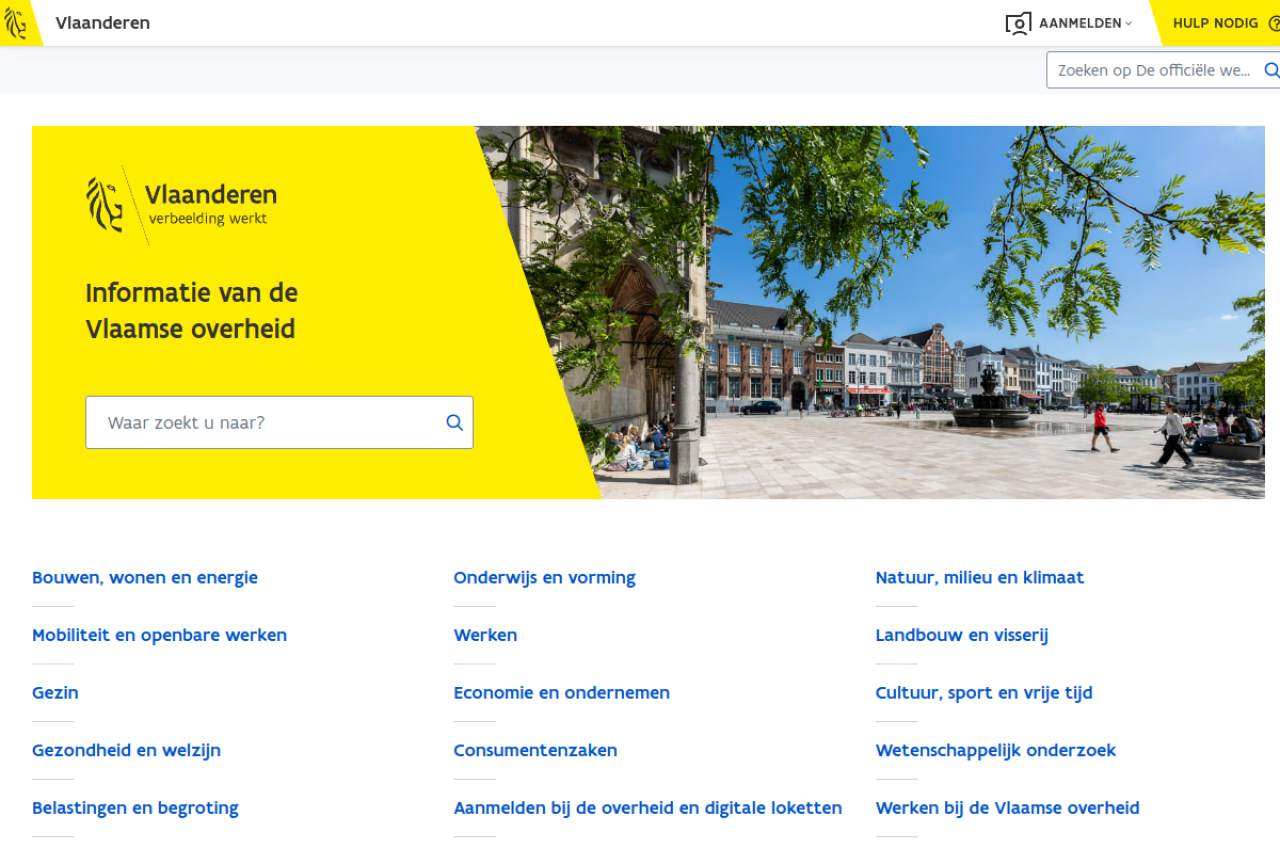This screenshot has height=853, width=1280.
Task: Go to Werken bij de Vlaamse overheid
Action: coord(1007,808)
